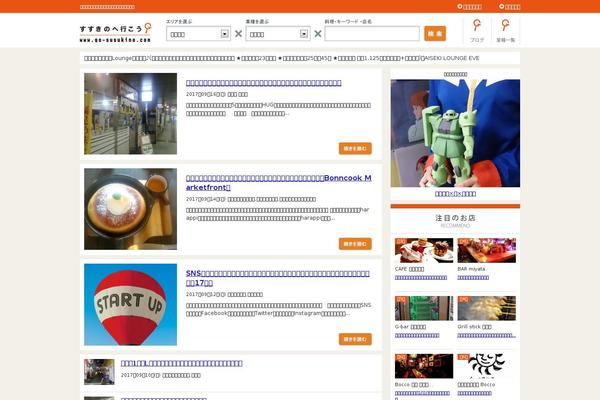Click the link under G-bar listing

coord(417,335)
